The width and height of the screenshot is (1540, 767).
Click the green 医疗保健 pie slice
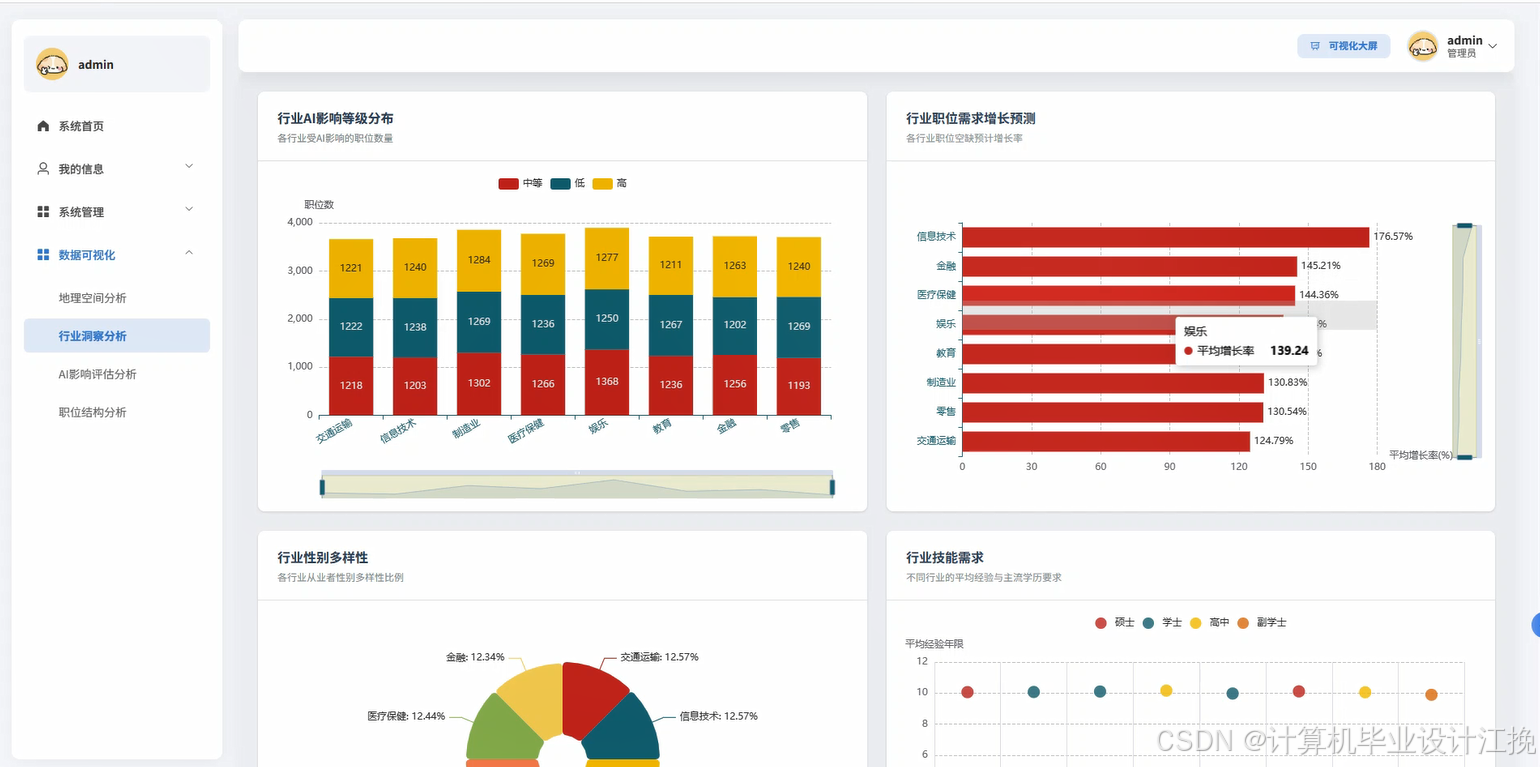(x=502, y=730)
